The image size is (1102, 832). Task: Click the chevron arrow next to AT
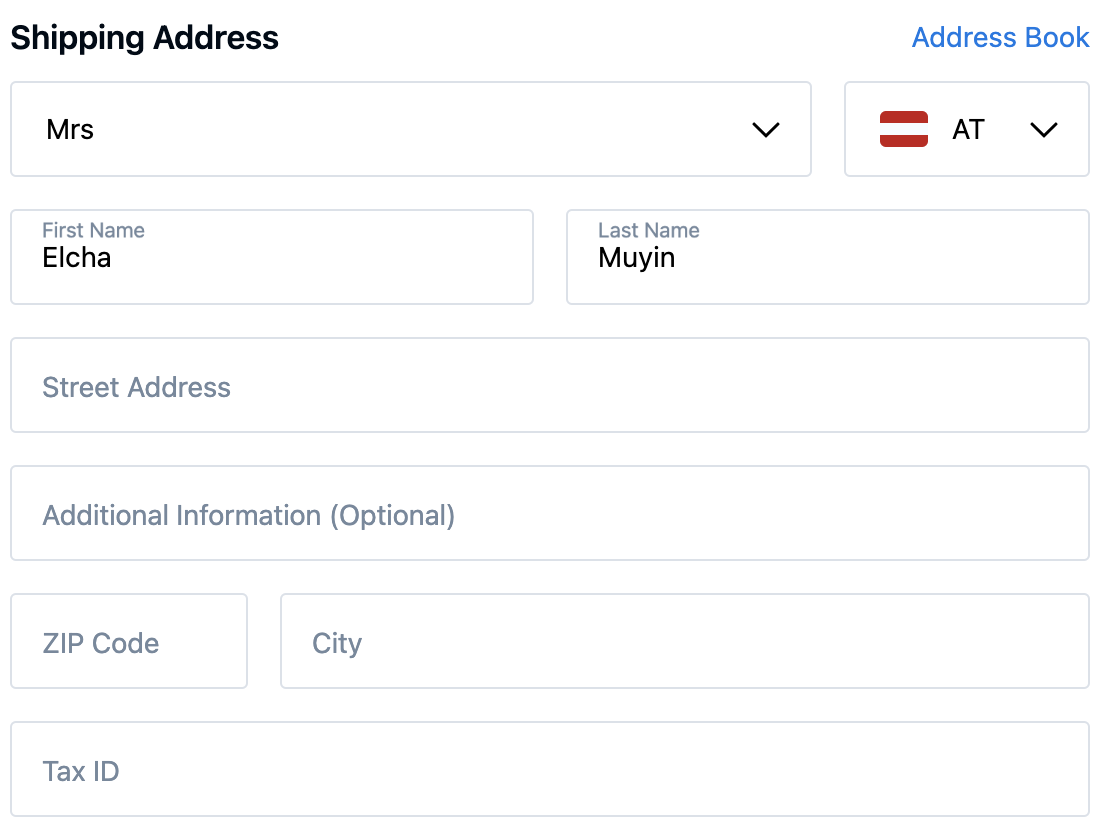[x=1043, y=130]
